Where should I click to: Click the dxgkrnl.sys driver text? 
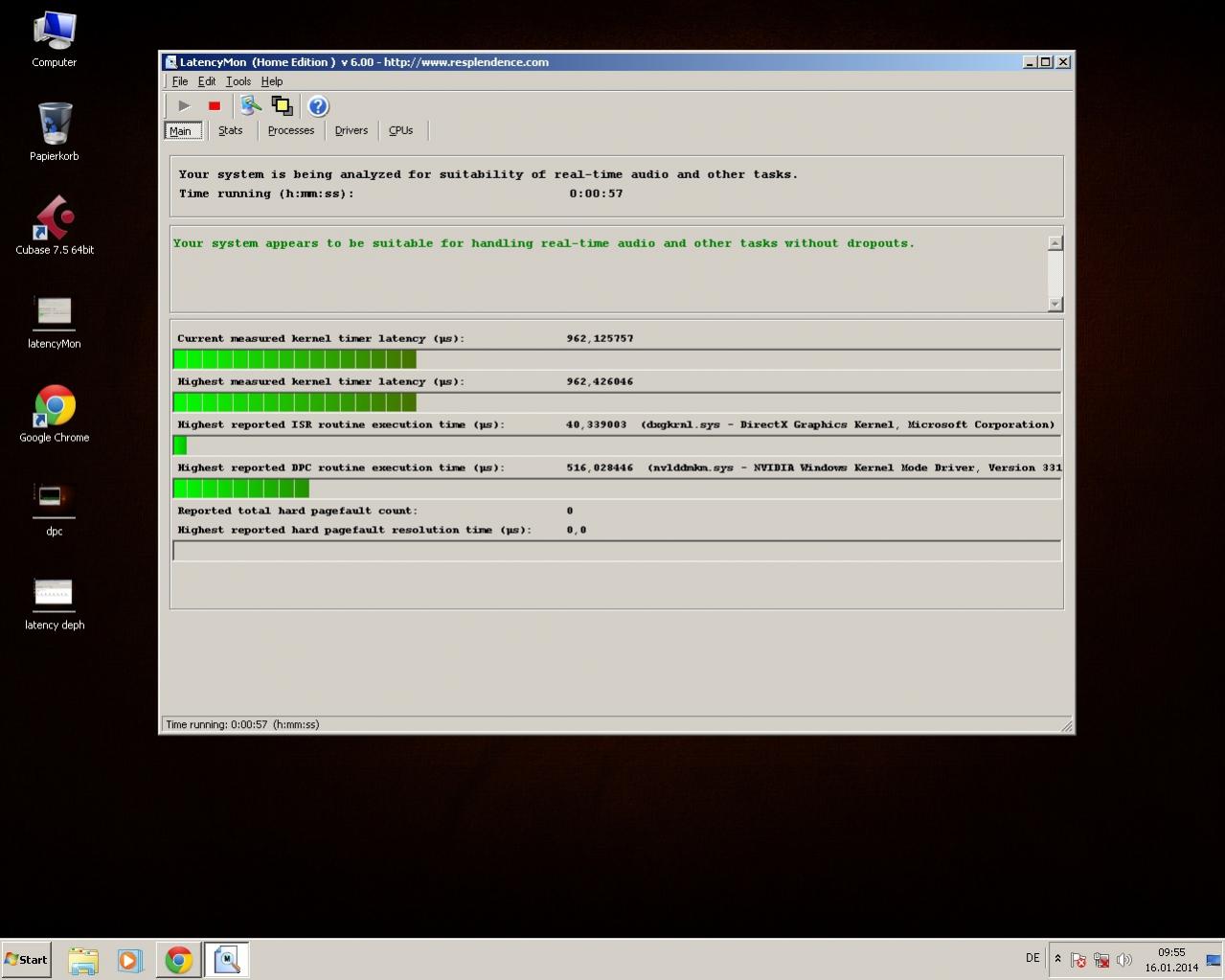tap(848, 424)
